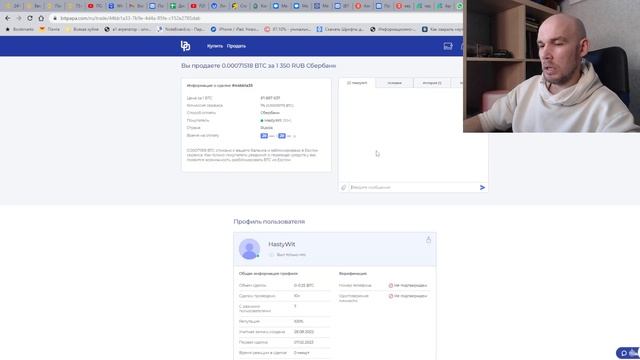Open the Купить menu item
The width and height of the screenshot is (640, 360).
click(x=215, y=46)
